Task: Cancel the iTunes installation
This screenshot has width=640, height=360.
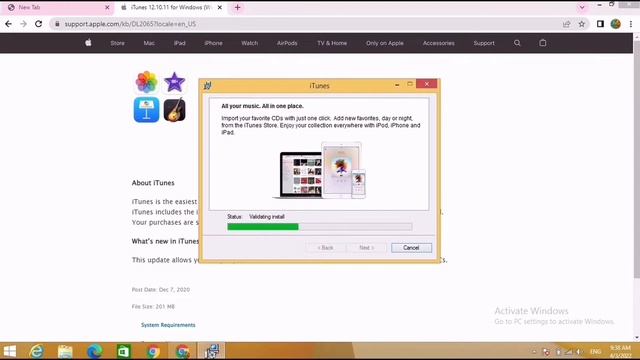Action: tap(411, 248)
